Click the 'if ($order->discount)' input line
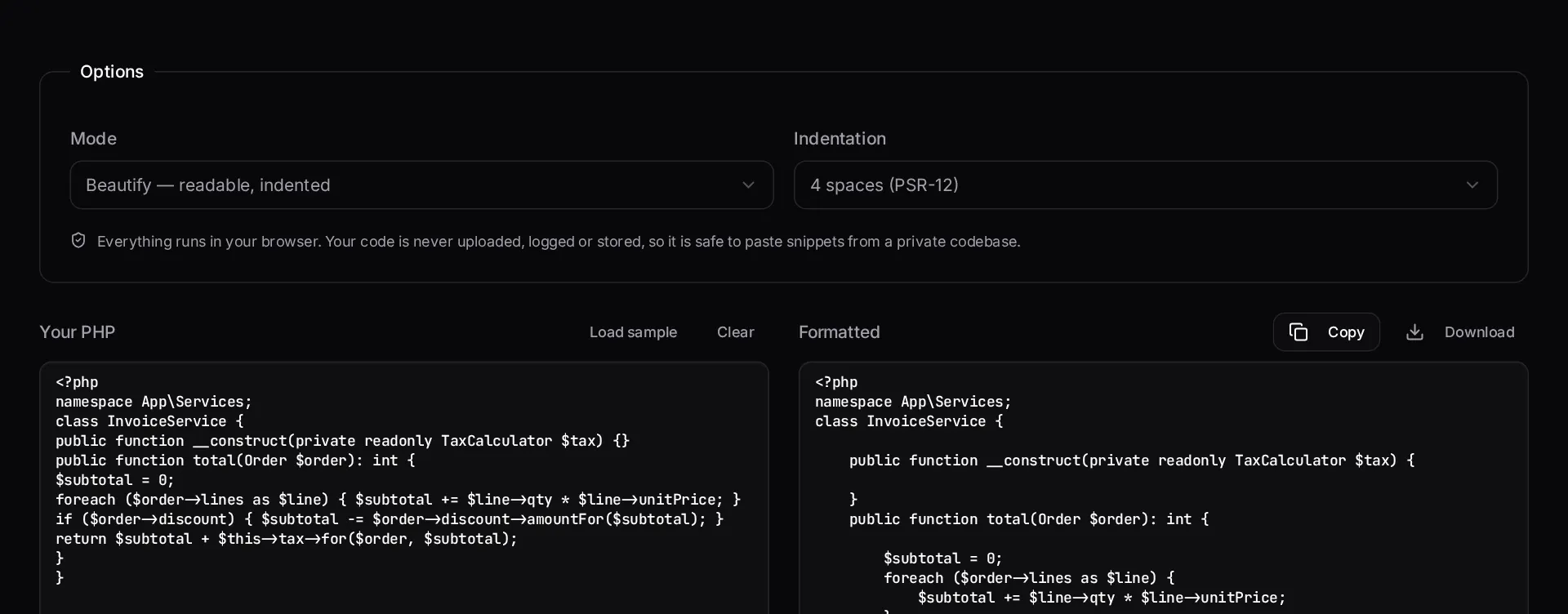This screenshot has height=614, width=1568. [390, 519]
